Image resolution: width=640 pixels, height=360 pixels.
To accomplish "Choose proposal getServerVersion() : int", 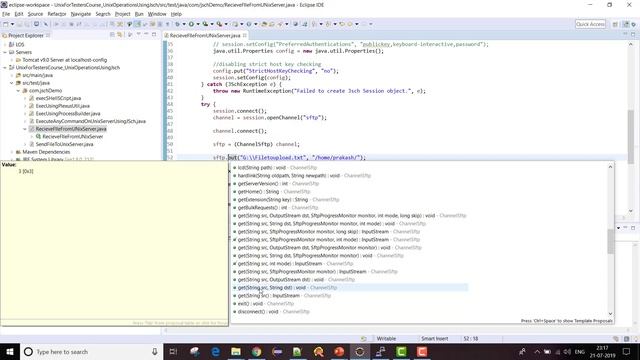I will [x=276, y=184].
